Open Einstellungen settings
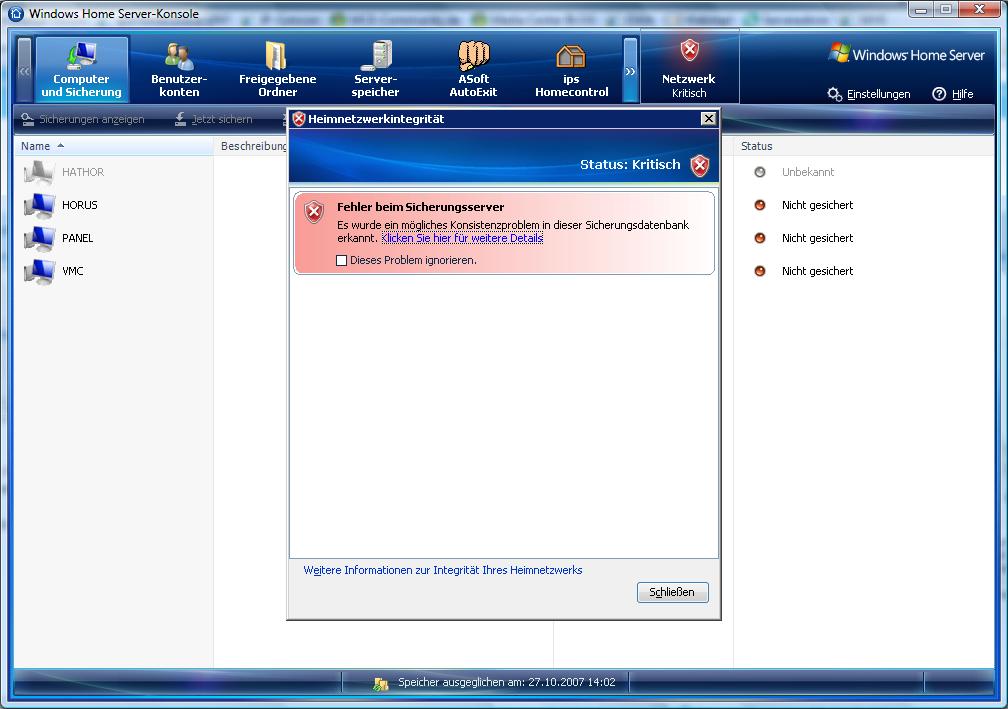Screen dimensions: 1008x709 tap(868, 94)
